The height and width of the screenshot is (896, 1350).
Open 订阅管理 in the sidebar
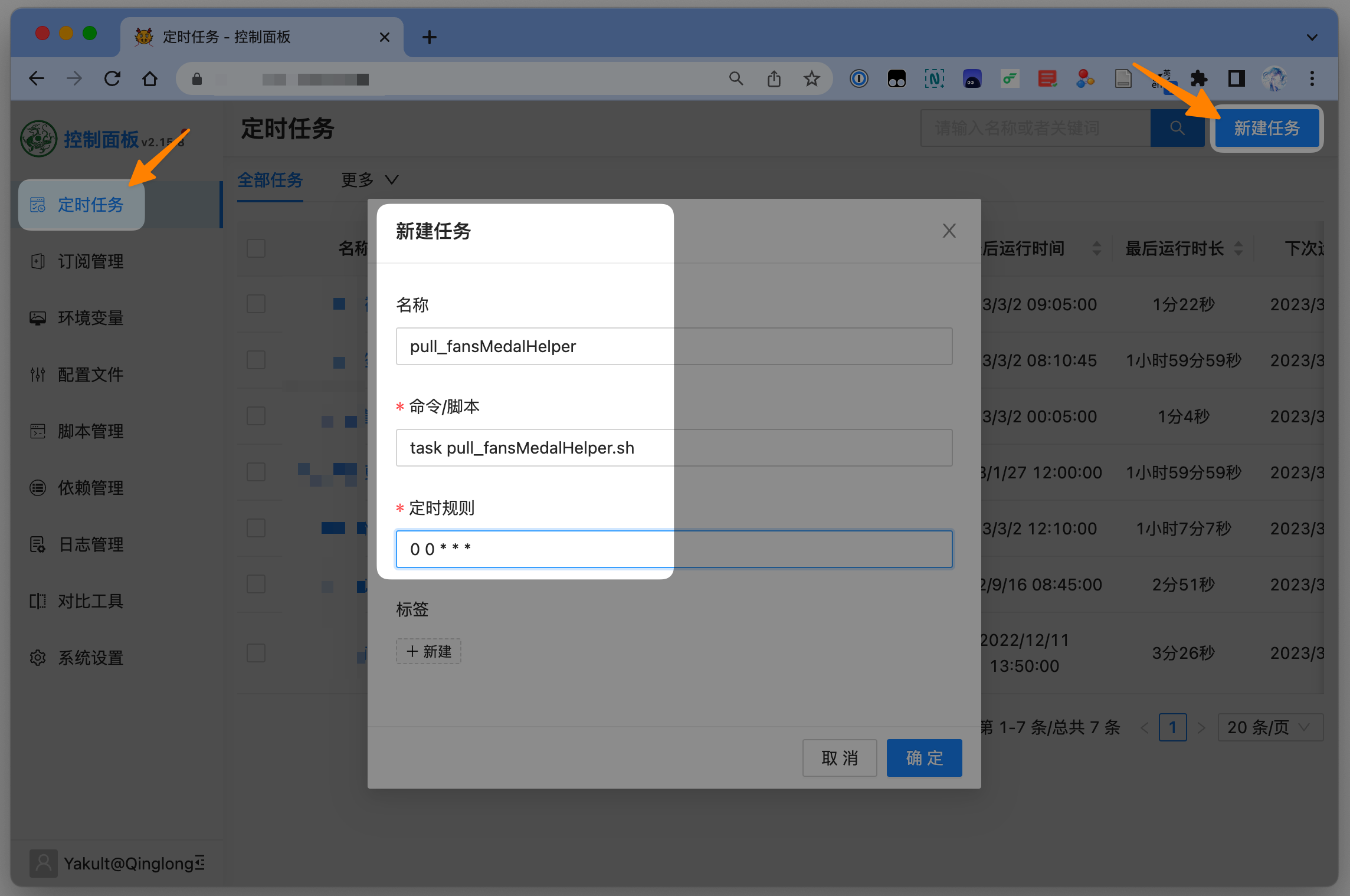point(90,261)
